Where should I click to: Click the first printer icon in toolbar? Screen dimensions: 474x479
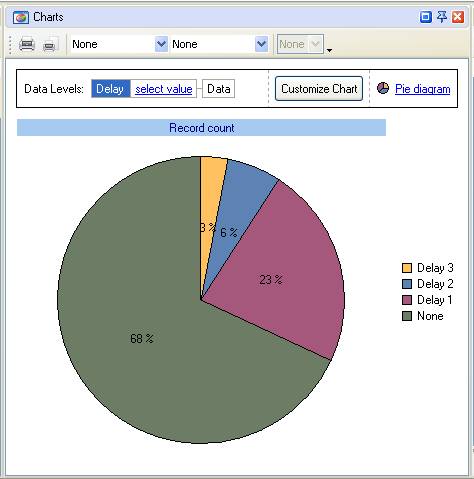pos(27,44)
